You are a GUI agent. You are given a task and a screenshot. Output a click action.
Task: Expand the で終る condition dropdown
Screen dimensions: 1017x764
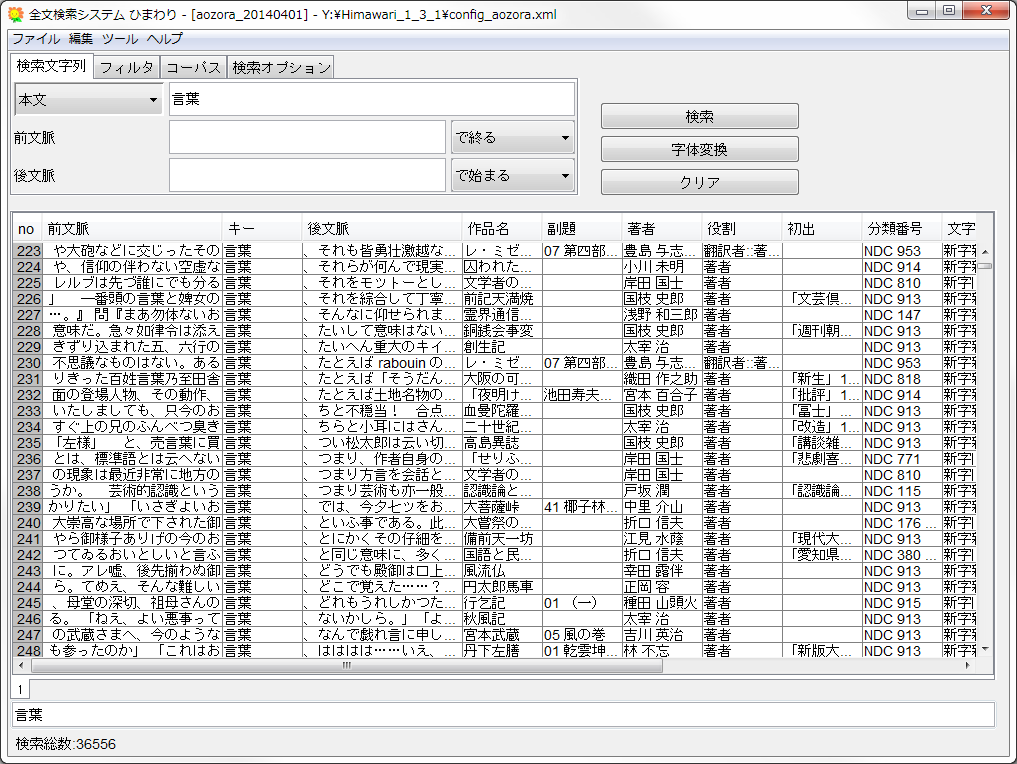tap(513, 137)
